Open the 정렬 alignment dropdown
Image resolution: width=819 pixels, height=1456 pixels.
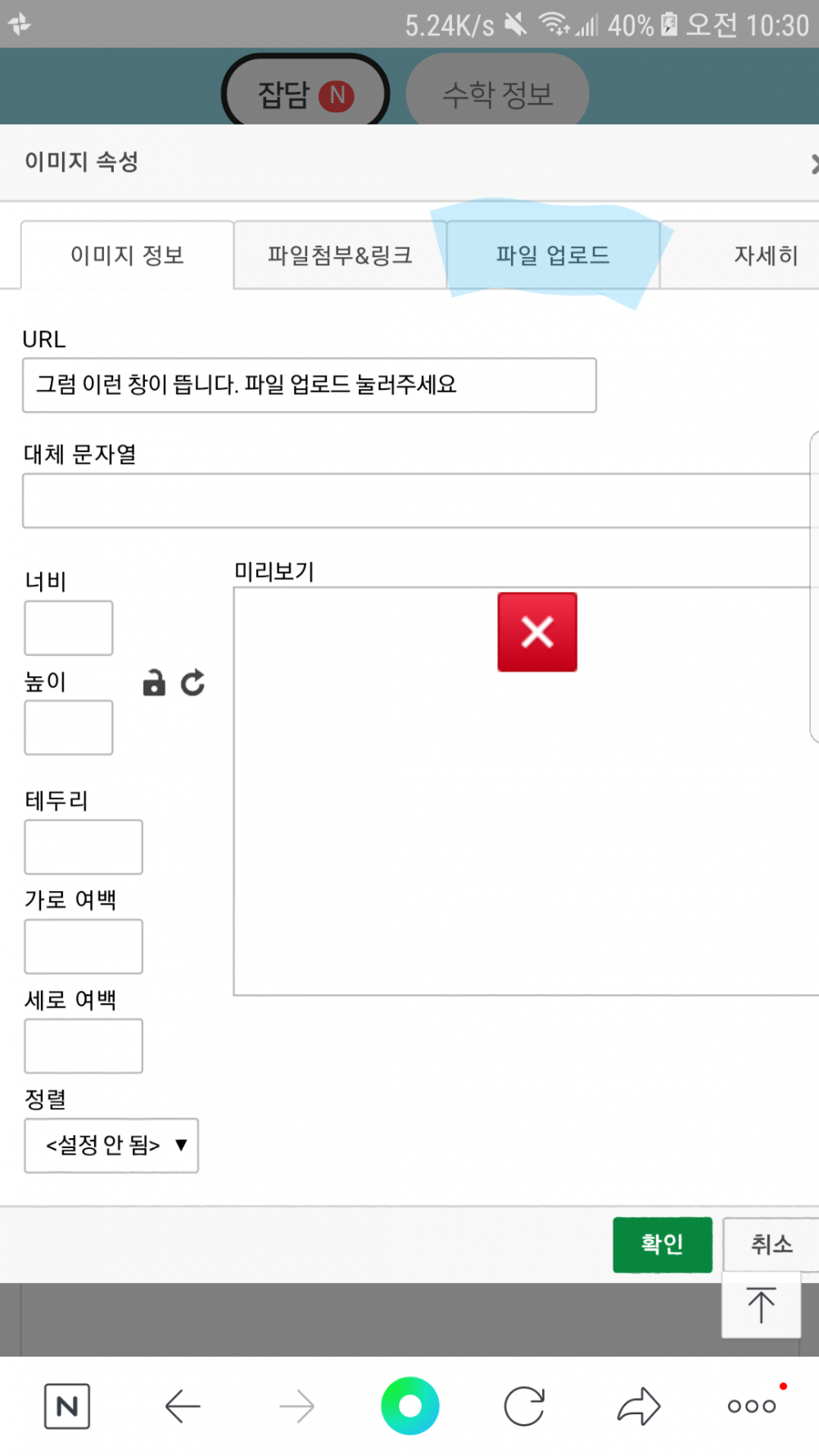pyautogui.click(x=111, y=1145)
